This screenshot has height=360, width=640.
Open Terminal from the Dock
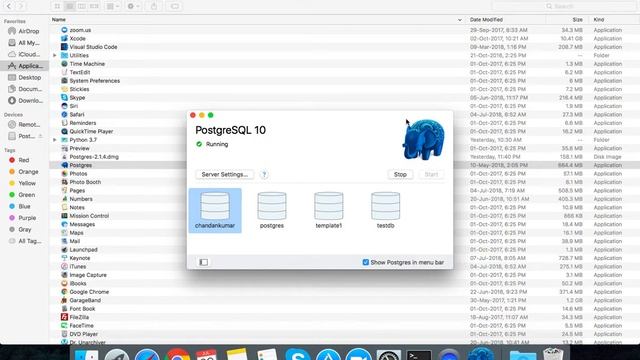click(x=419, y=354)
